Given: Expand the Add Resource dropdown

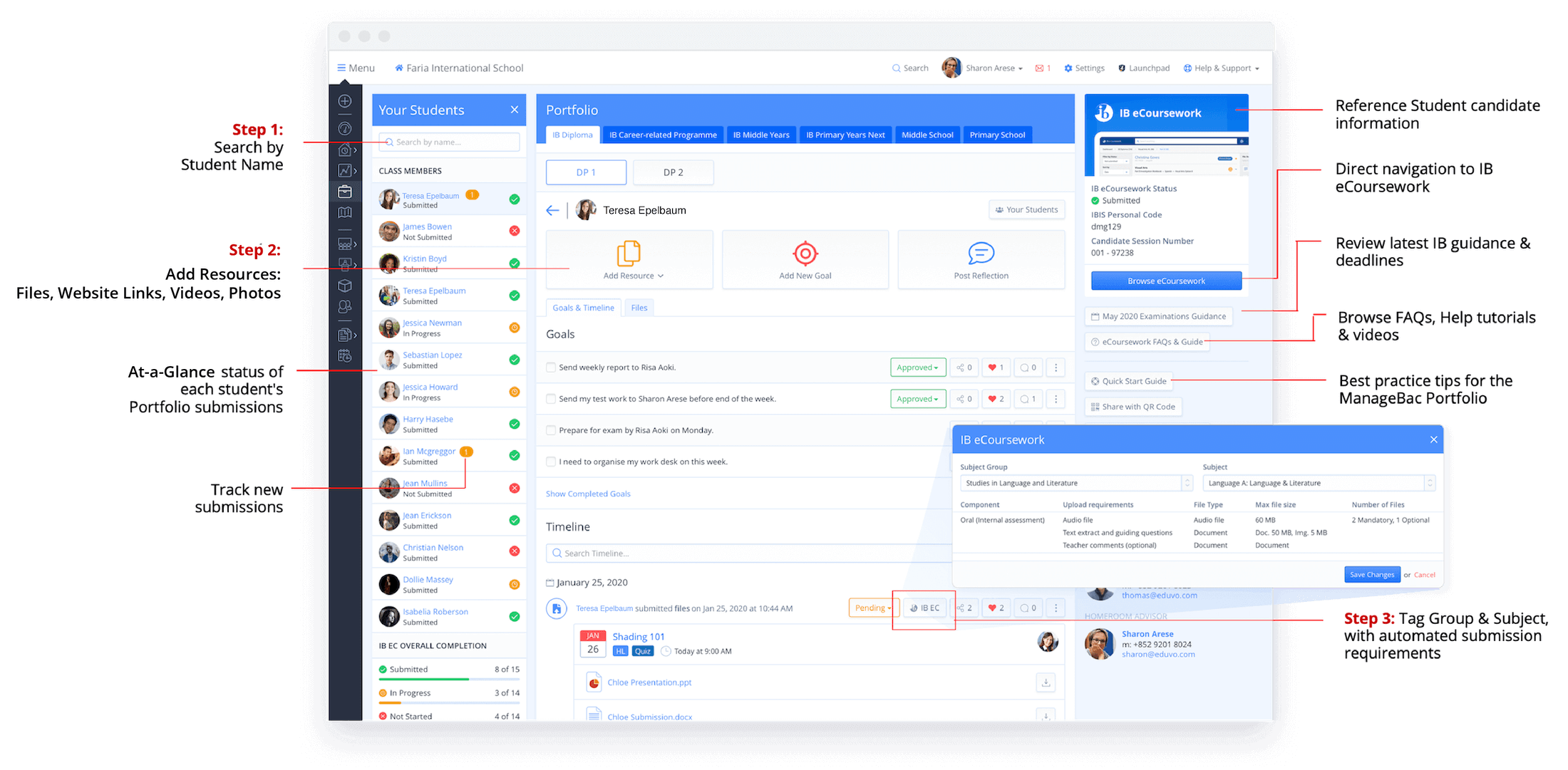Looking at the screenshot, I should (x=633, y=276).
